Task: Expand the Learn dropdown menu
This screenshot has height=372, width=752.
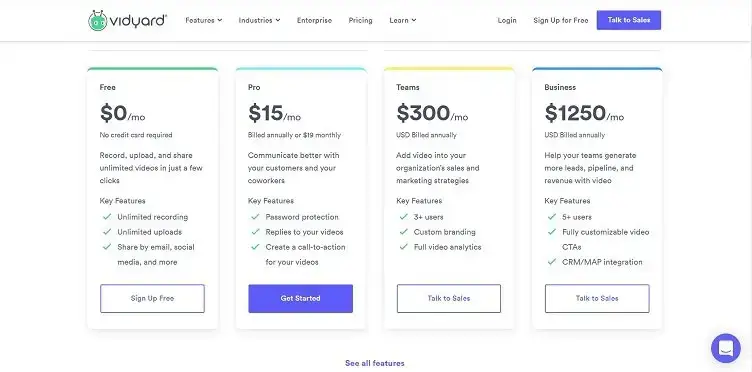Action: pos(403,20)
